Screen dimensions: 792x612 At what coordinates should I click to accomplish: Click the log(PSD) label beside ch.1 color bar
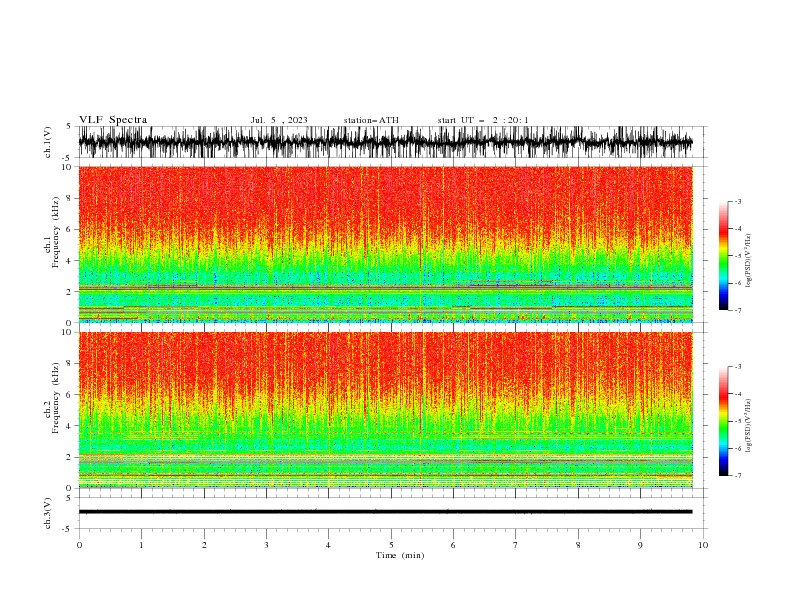[749, 261]
